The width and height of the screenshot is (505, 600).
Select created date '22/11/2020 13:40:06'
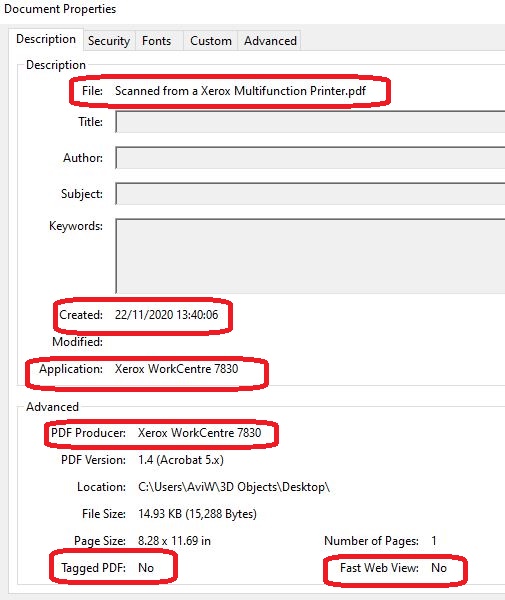pyautogui.click(x=166, y=315)
